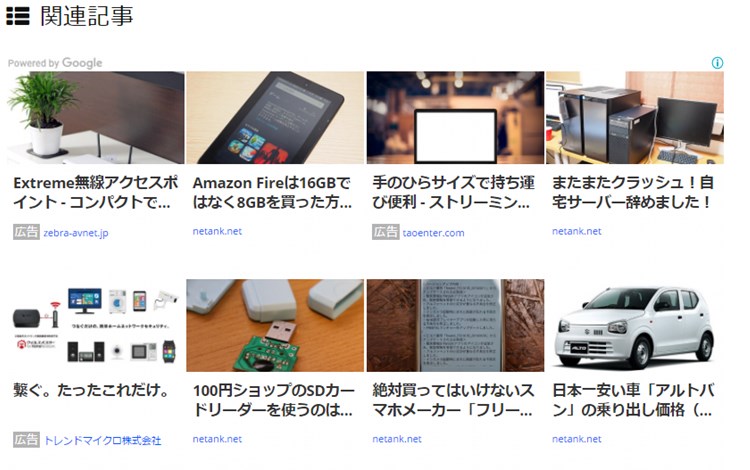750x470 pixels.
Task: Open the USB card reader circuit thumbnail
Action: (275, 326)
